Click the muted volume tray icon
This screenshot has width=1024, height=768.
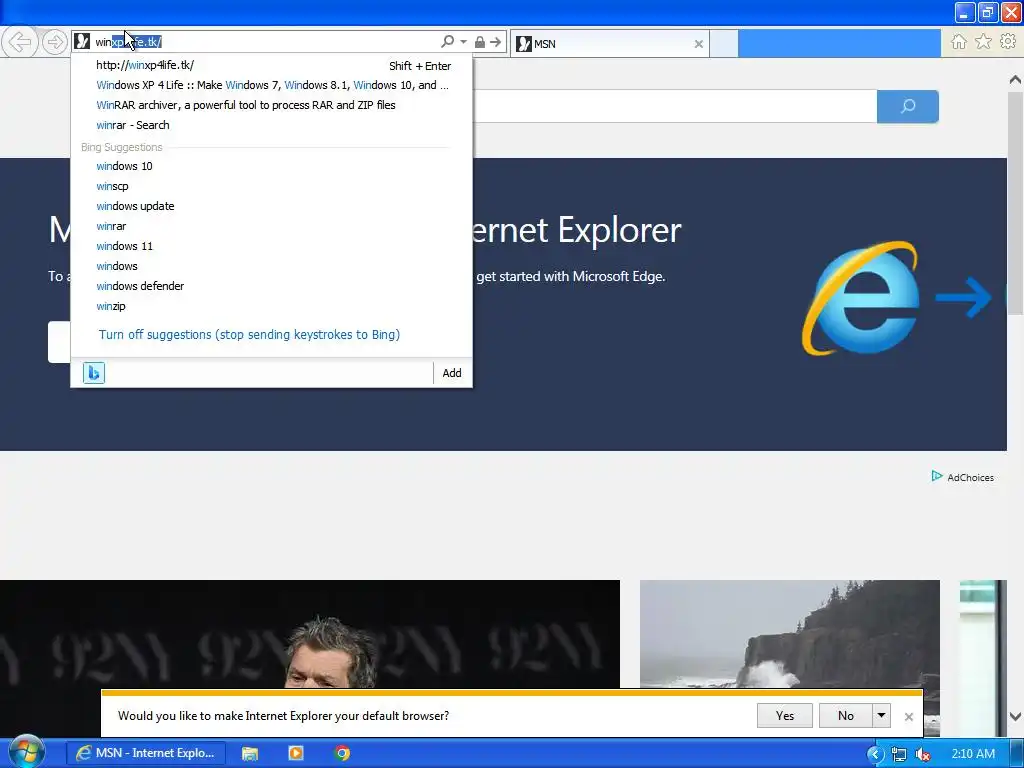pos(923,754)
